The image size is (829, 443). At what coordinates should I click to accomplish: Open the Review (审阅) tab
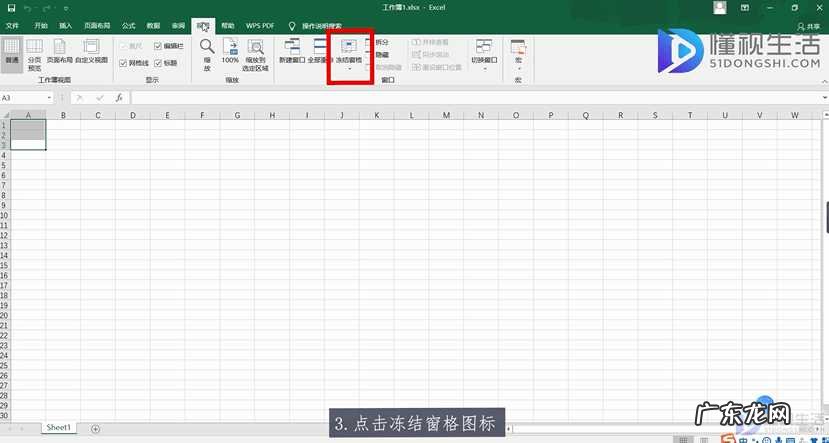[x=178, y=25]
